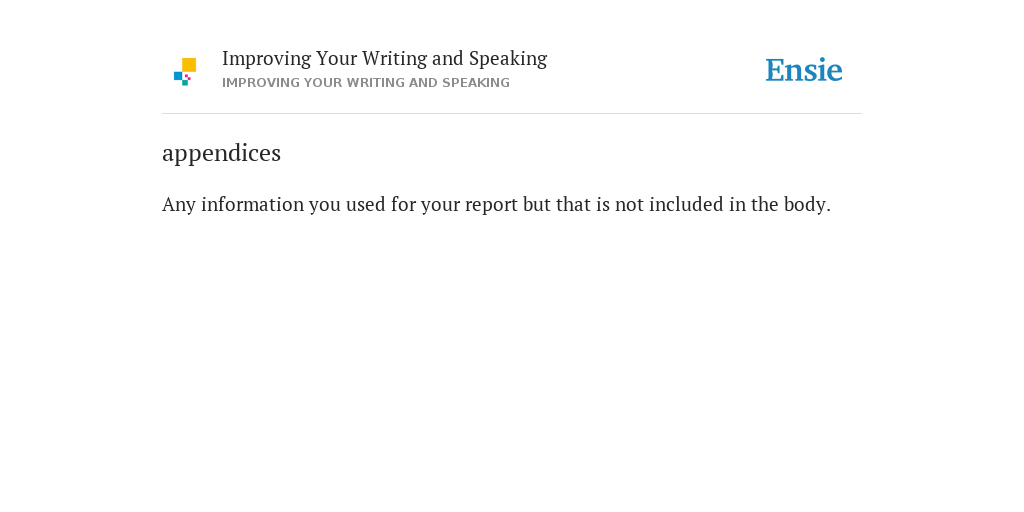Click the teal square in the logo
This screenshot has width=1024, height=512.
(x=185, y=83)
